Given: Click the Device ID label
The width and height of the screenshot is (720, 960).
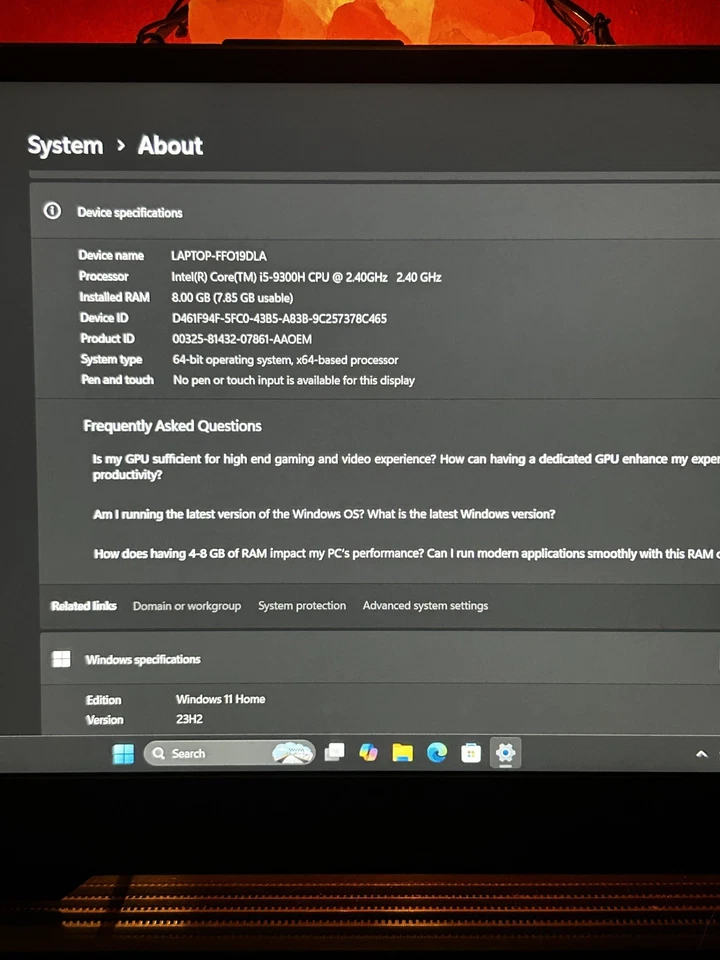Looking at the screenshot, I should [x=104, y=318].
